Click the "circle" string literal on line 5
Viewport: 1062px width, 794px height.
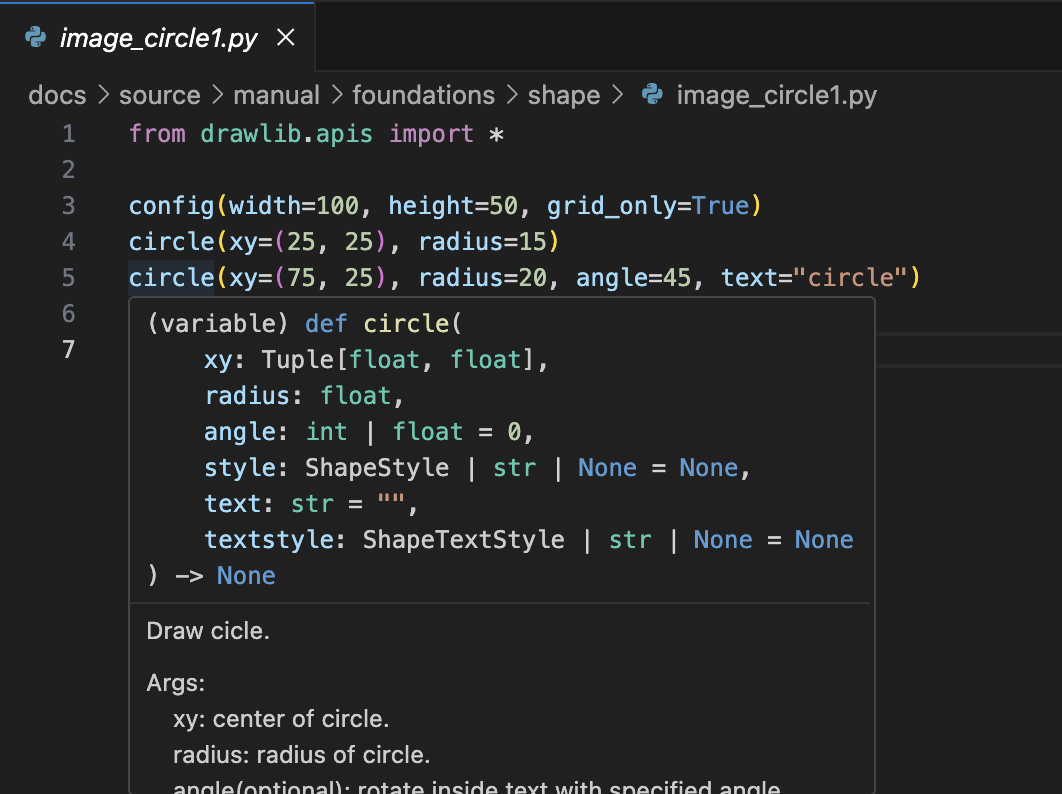[x=850, y=278]
